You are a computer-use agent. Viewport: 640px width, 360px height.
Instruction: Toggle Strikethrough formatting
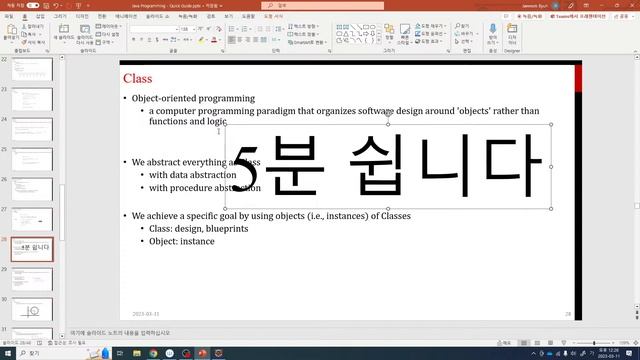[165, 40]
